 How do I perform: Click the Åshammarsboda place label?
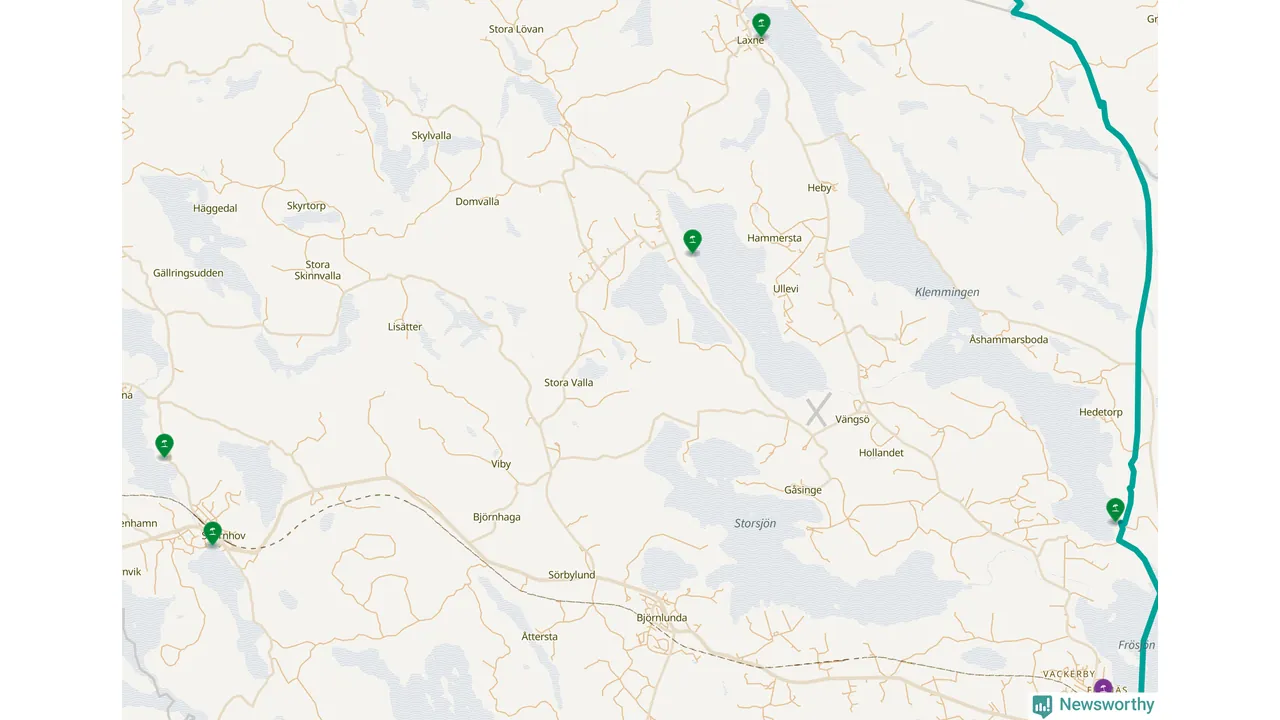coord(1009,340)
